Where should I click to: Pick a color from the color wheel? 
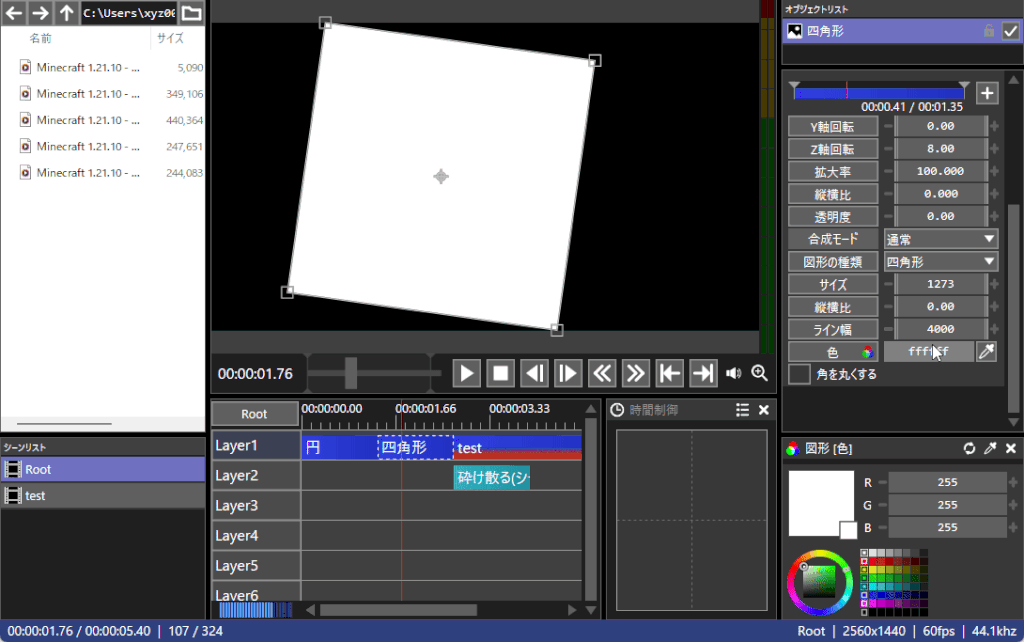820,582
